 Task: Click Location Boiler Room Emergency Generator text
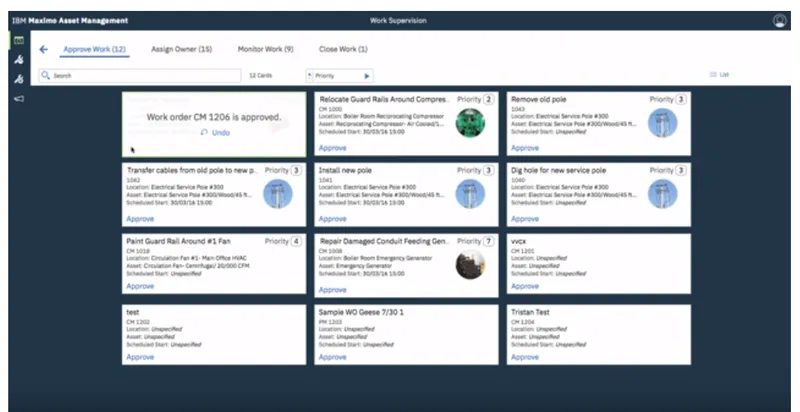pos(375,258)
